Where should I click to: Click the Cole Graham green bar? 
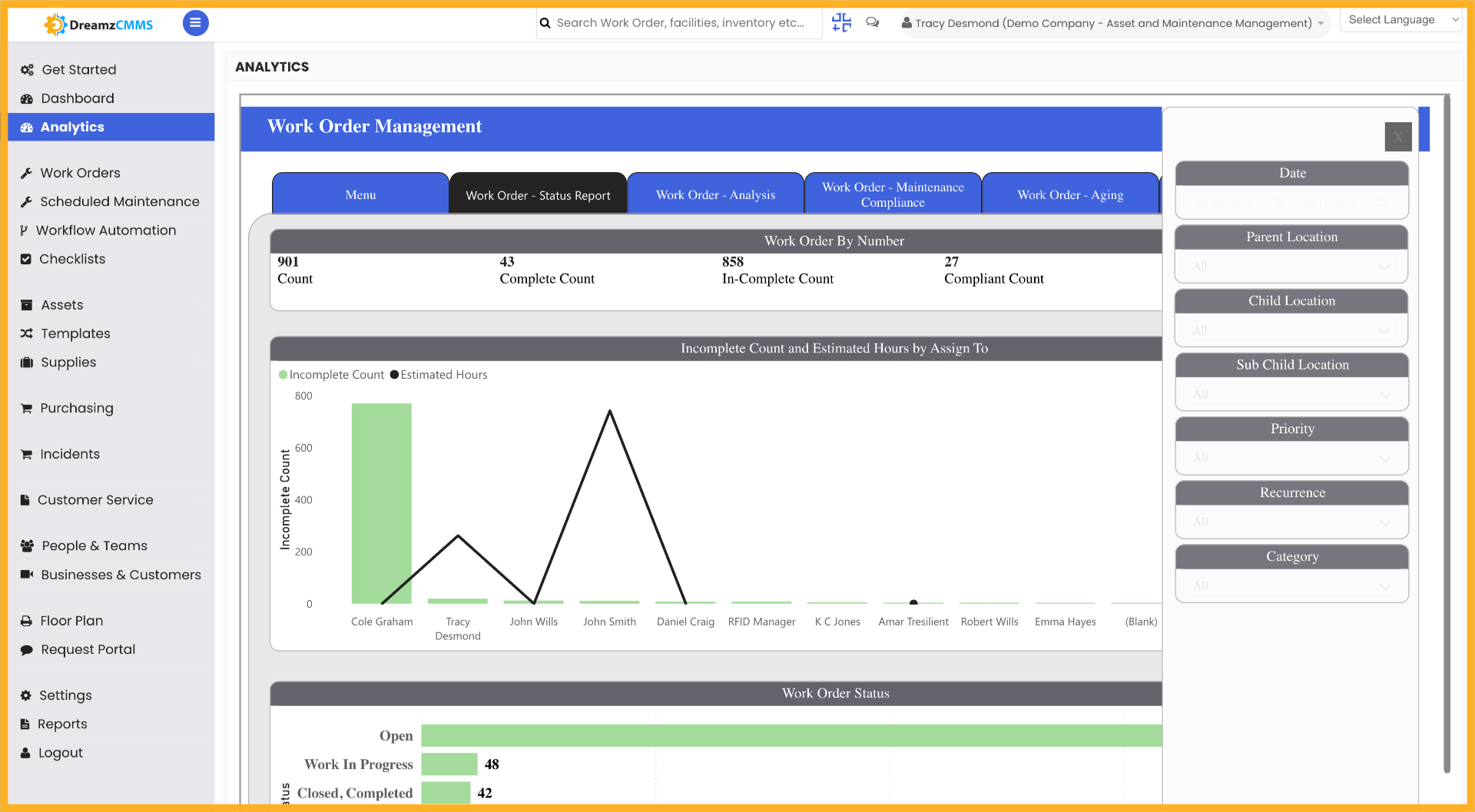(x=382, y=503)
